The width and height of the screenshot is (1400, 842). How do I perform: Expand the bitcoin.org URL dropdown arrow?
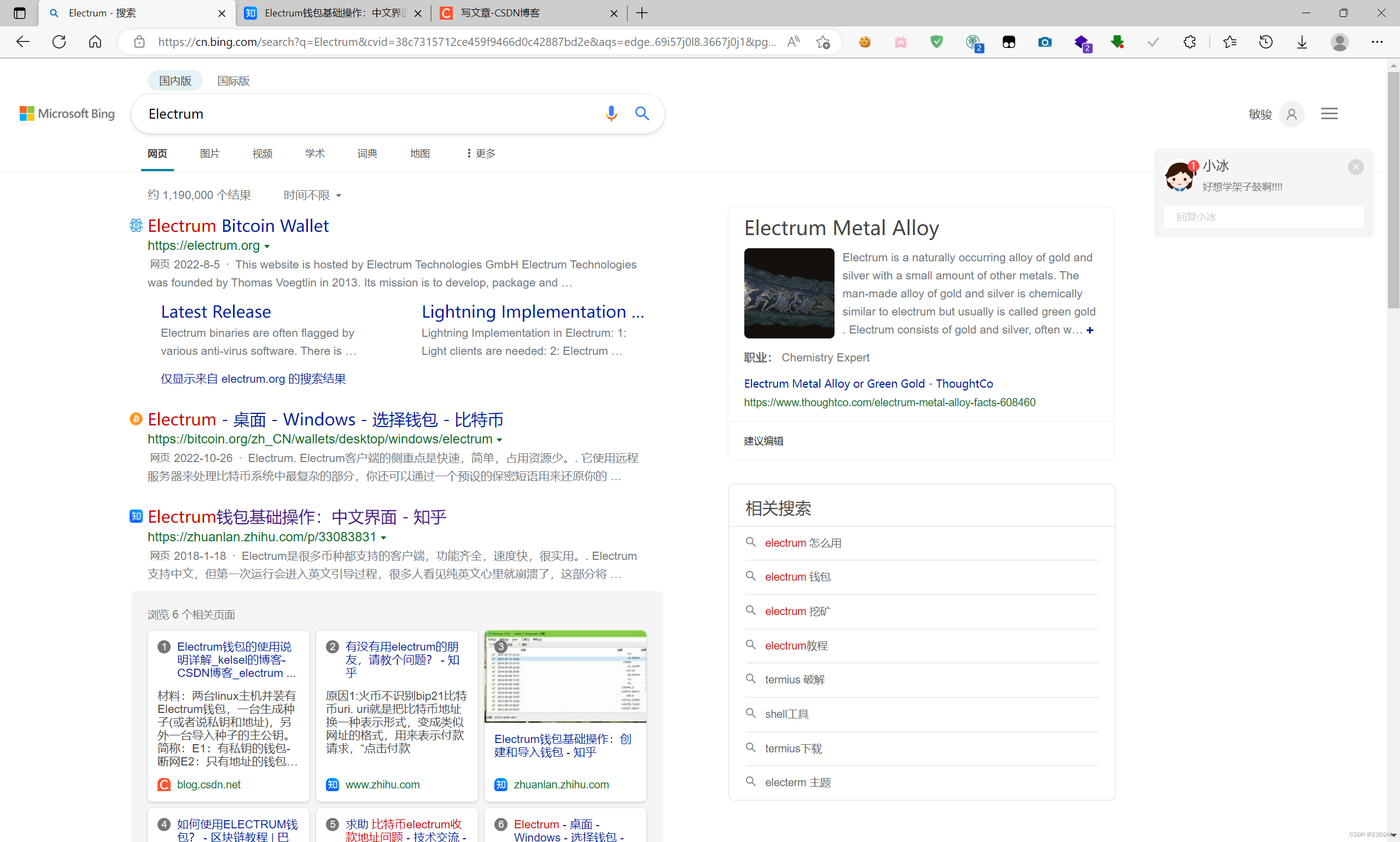499,440
